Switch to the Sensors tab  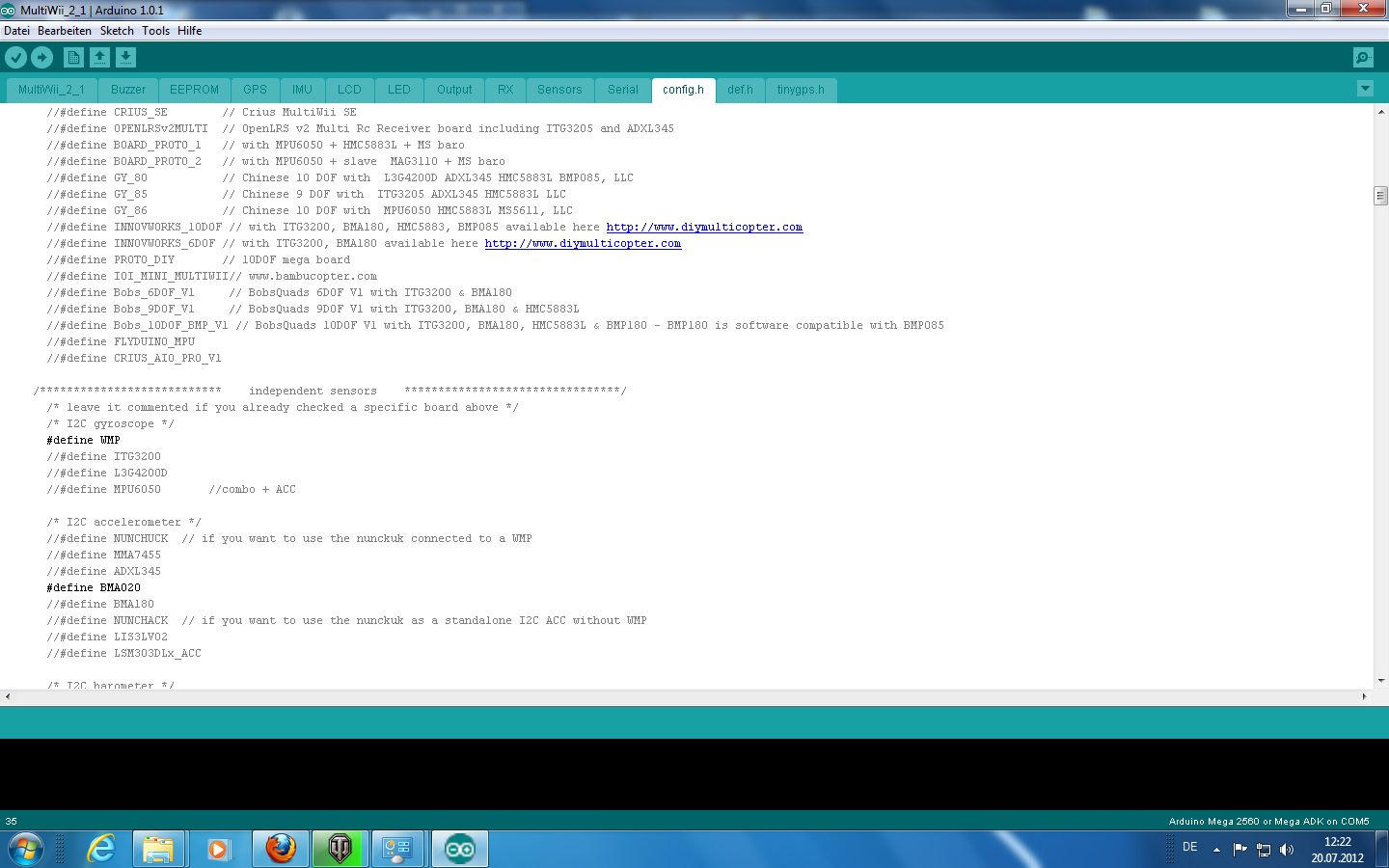pos(559,89)
